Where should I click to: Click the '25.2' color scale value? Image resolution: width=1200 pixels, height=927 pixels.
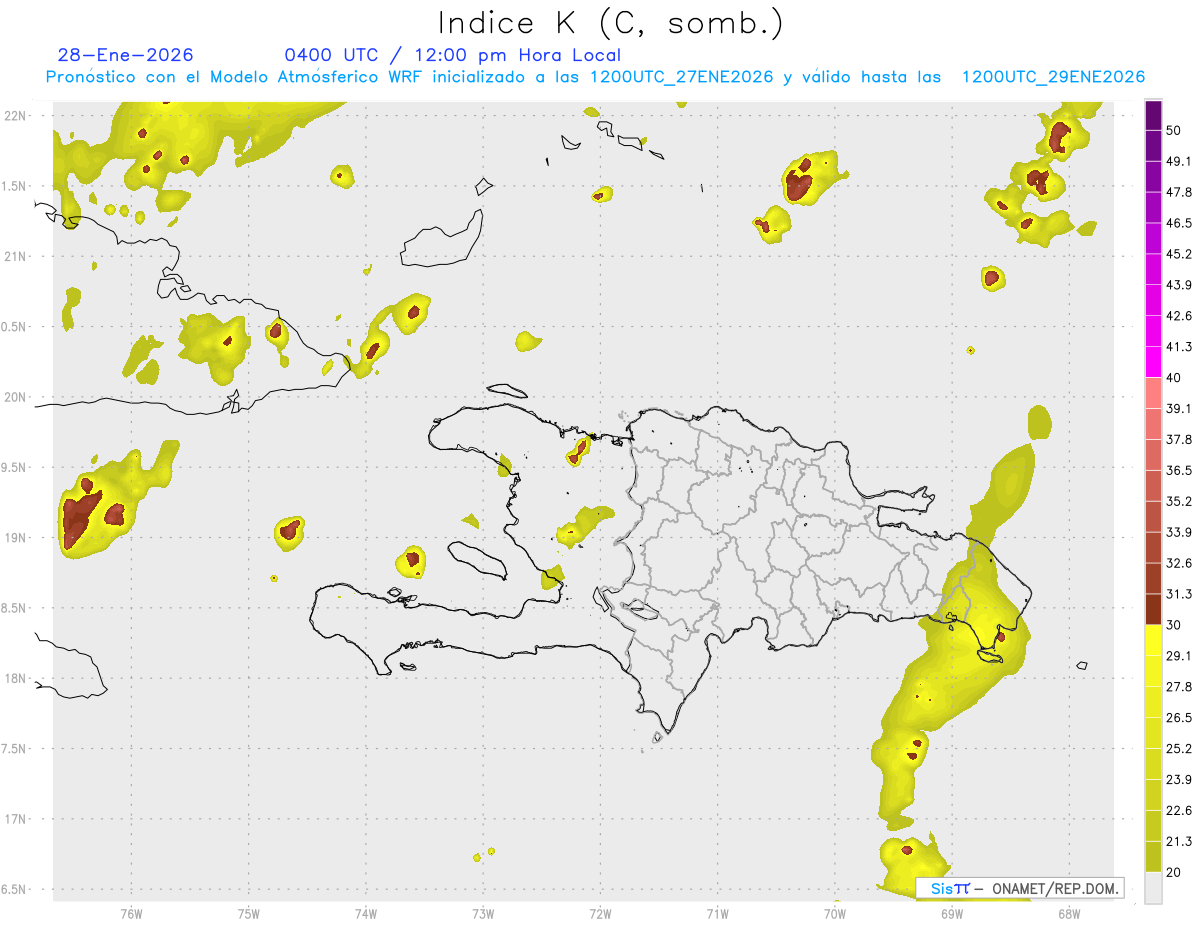tap(1178, 749)
